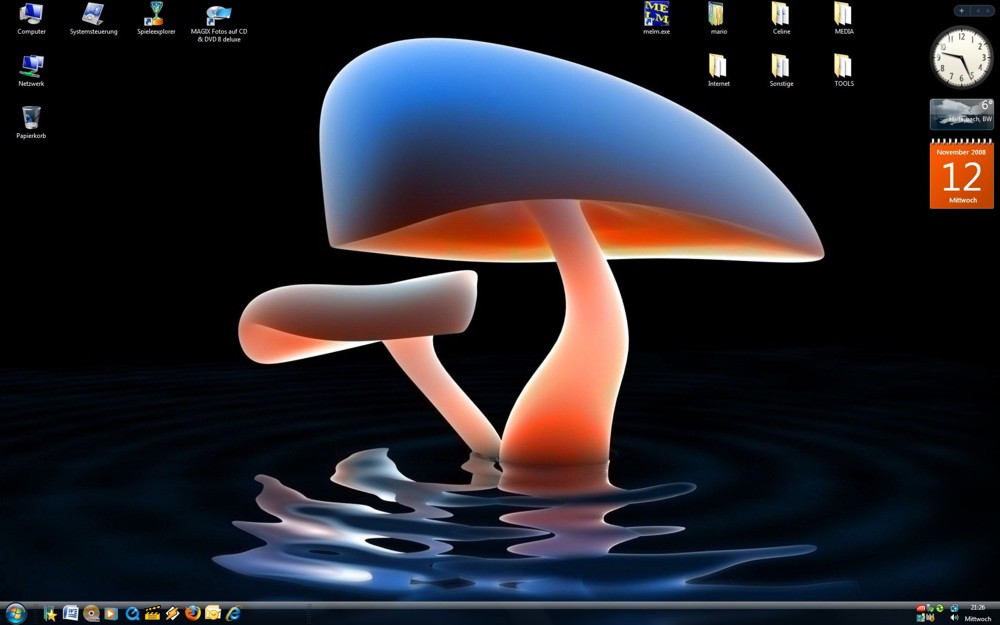Launch Internet Explorer from quick launch
This screenshot has height=625, width=1000.
pyautogui.click(x=234, y=613)
